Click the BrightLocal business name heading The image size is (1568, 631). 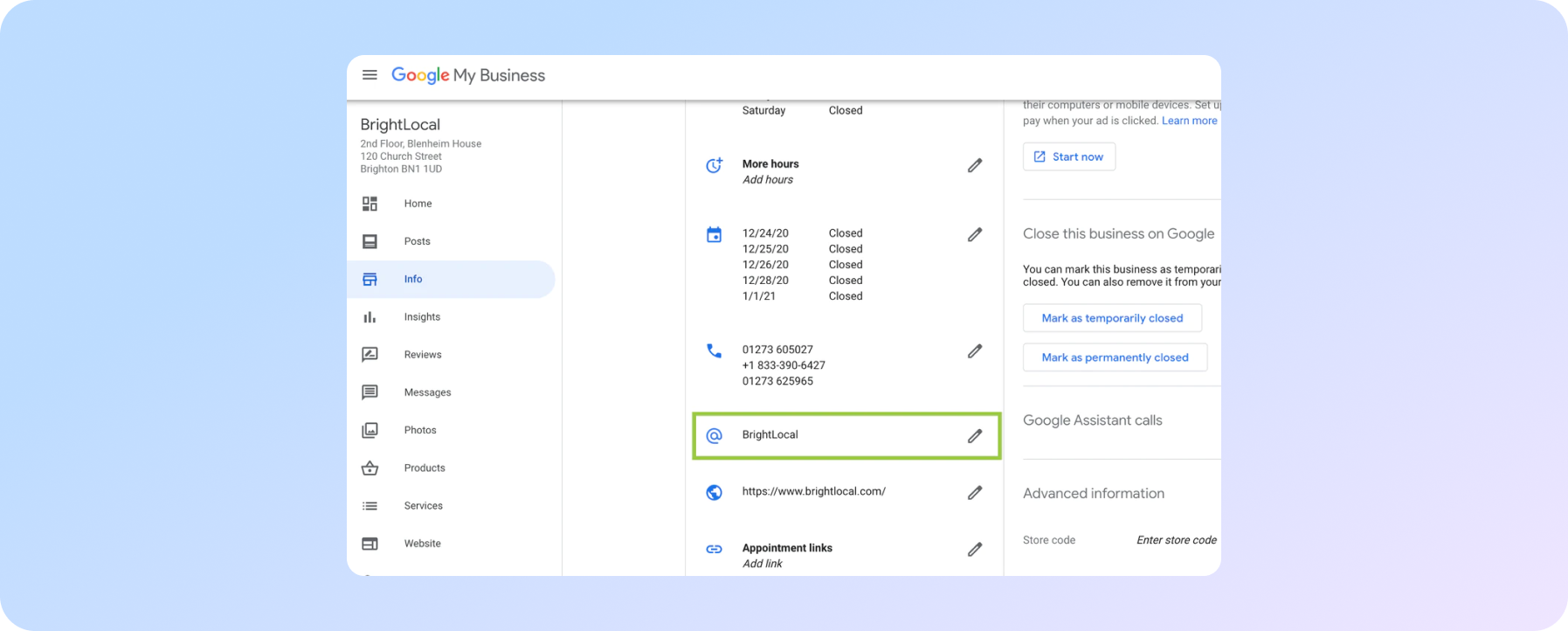[x=400, y=125]
